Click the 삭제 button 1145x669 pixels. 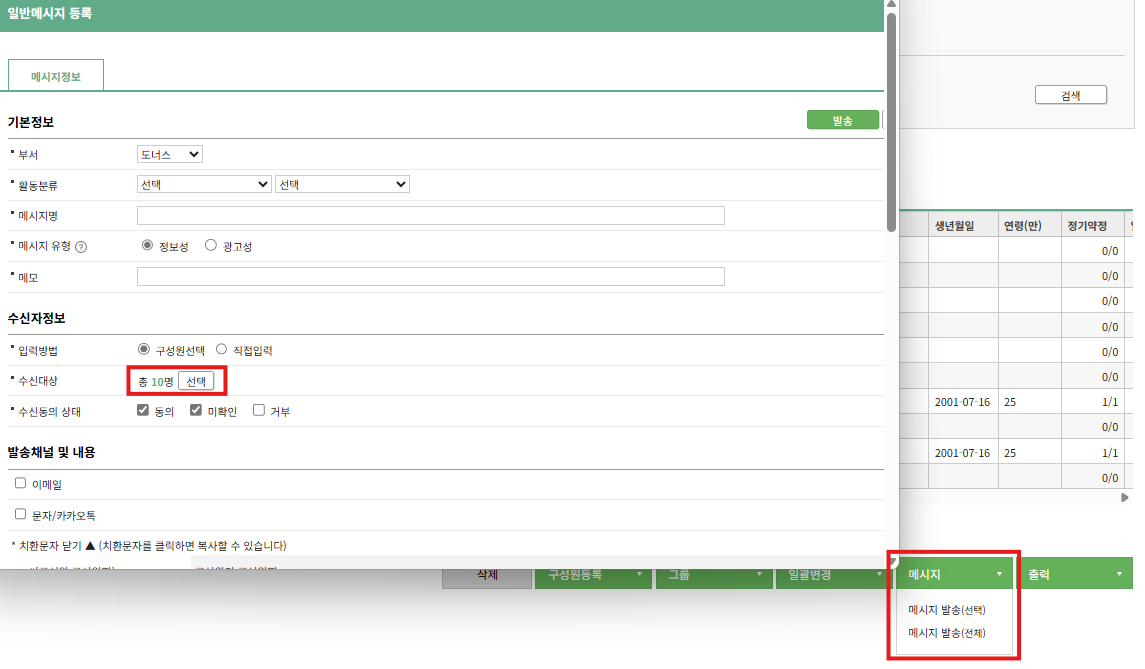tap(487, 576)
